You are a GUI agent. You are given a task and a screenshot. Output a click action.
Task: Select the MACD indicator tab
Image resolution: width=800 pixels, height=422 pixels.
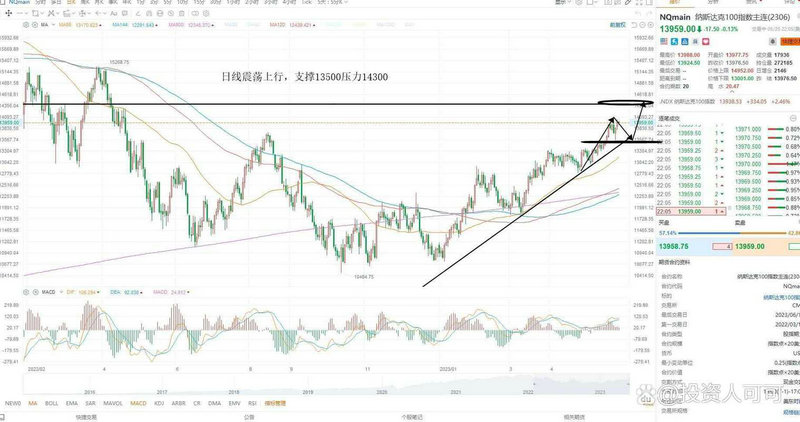140,401
